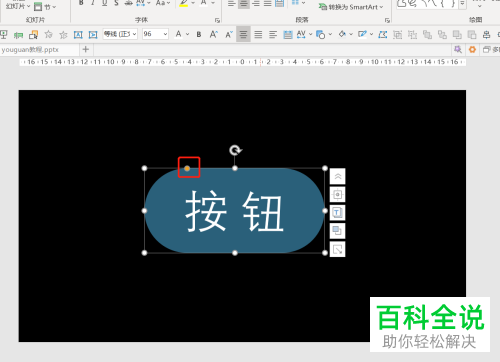Click the floating toolbar text T icon
Image resolution: width=500 pixels, height=362 pixels.
pyautogui.click(x=337, y=213)
